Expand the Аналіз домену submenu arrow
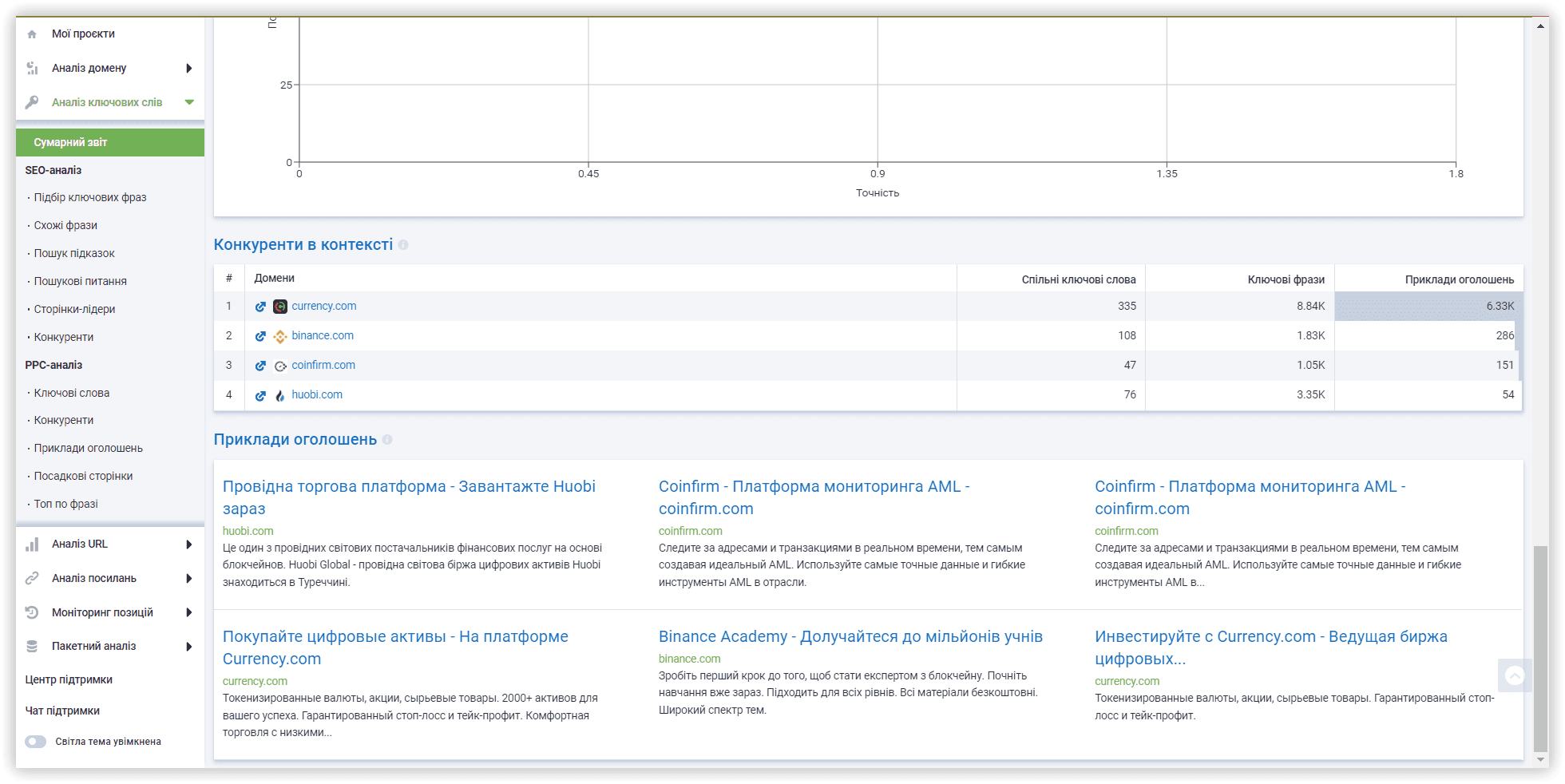Viewport: 1565px width, 784px height. (189, 69)
